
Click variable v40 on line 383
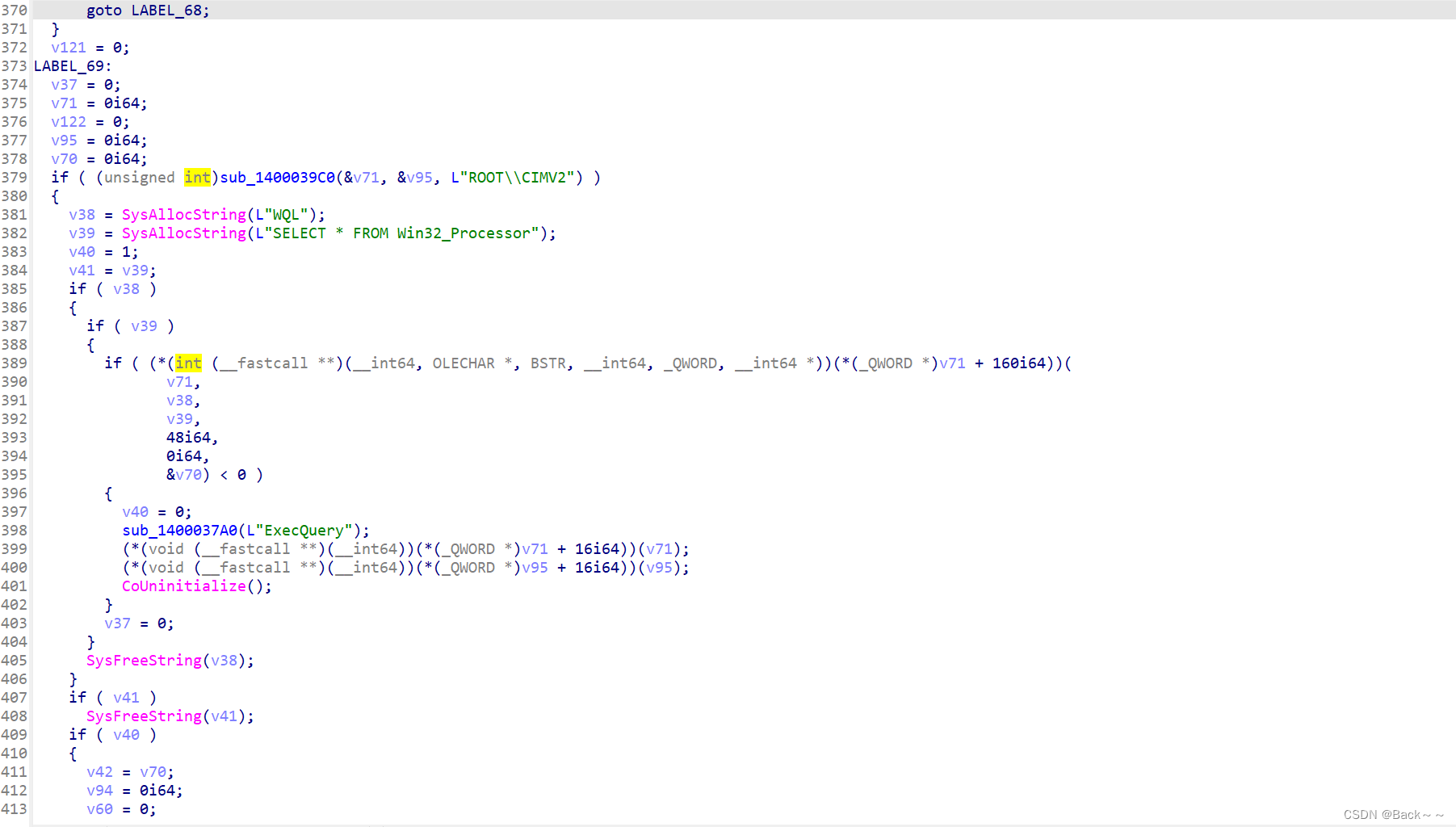[x=82, y=252]
